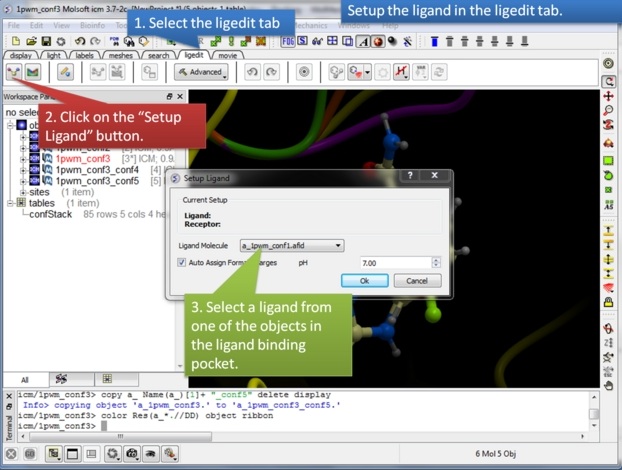Click the pH value input field
This screenshot has width=622, height=470.
[394, 262]
